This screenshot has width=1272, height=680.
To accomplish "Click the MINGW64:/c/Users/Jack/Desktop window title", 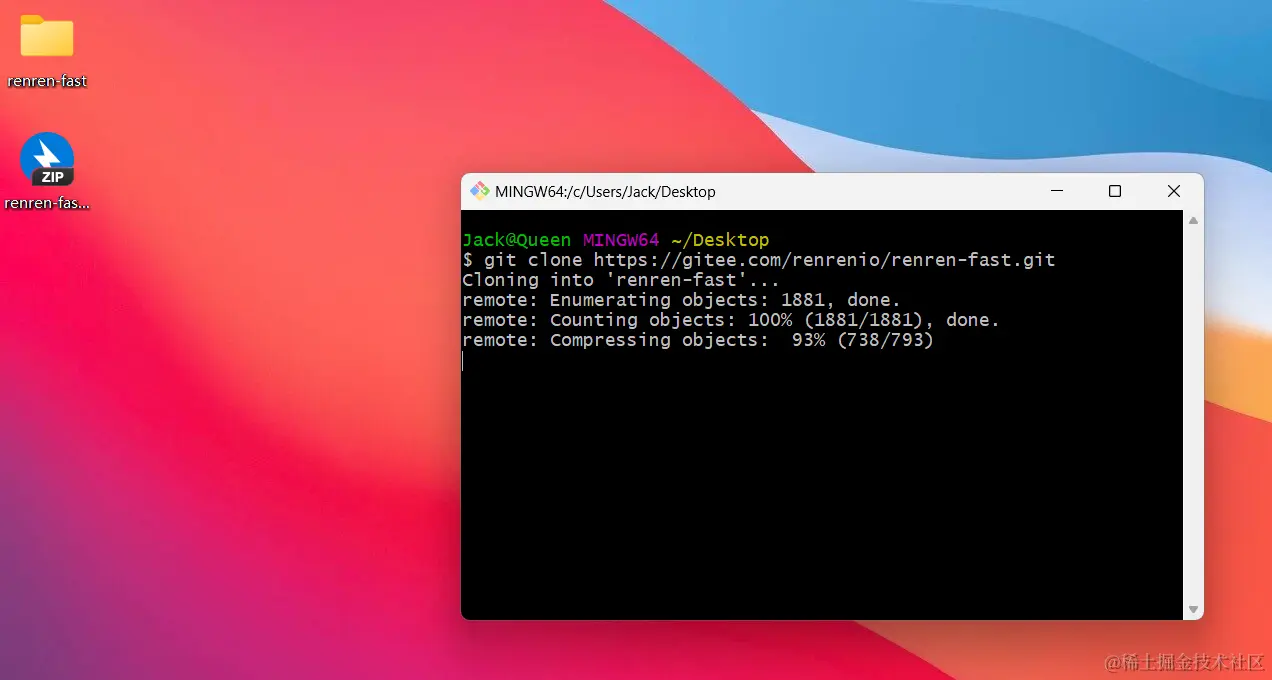I will pyautogui.click(x=605, y=192).
